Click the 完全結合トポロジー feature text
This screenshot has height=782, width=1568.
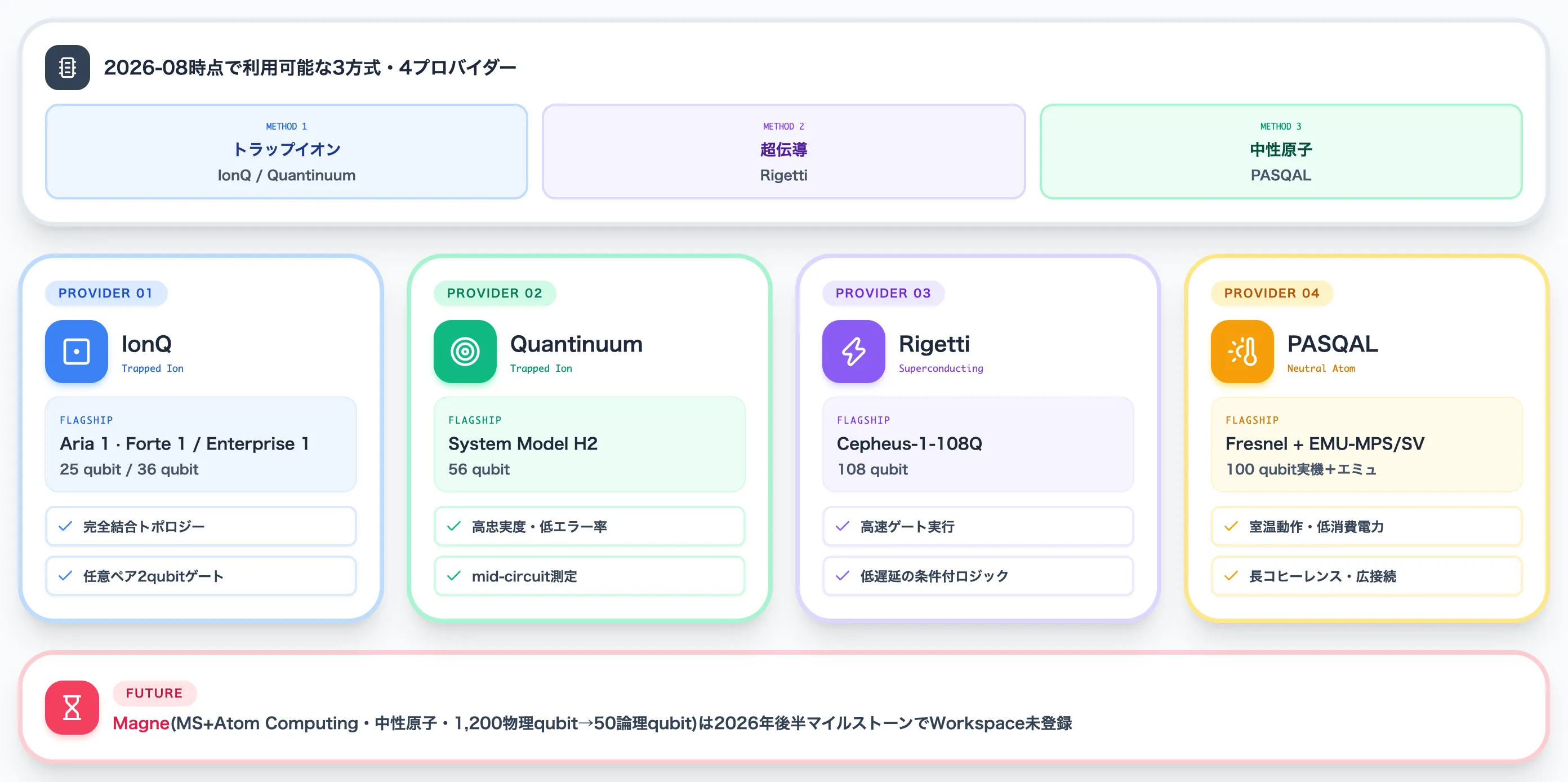[x=144, y=527]
